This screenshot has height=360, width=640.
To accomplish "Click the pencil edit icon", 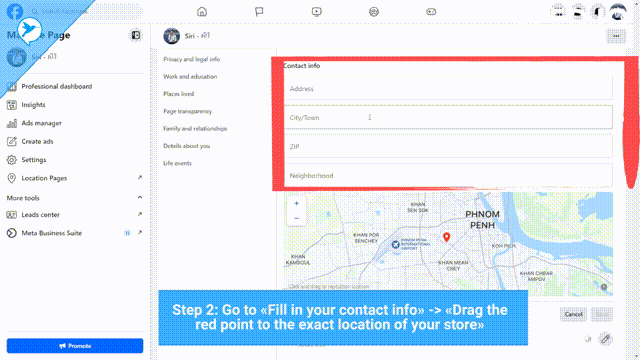I will point(605,339).
